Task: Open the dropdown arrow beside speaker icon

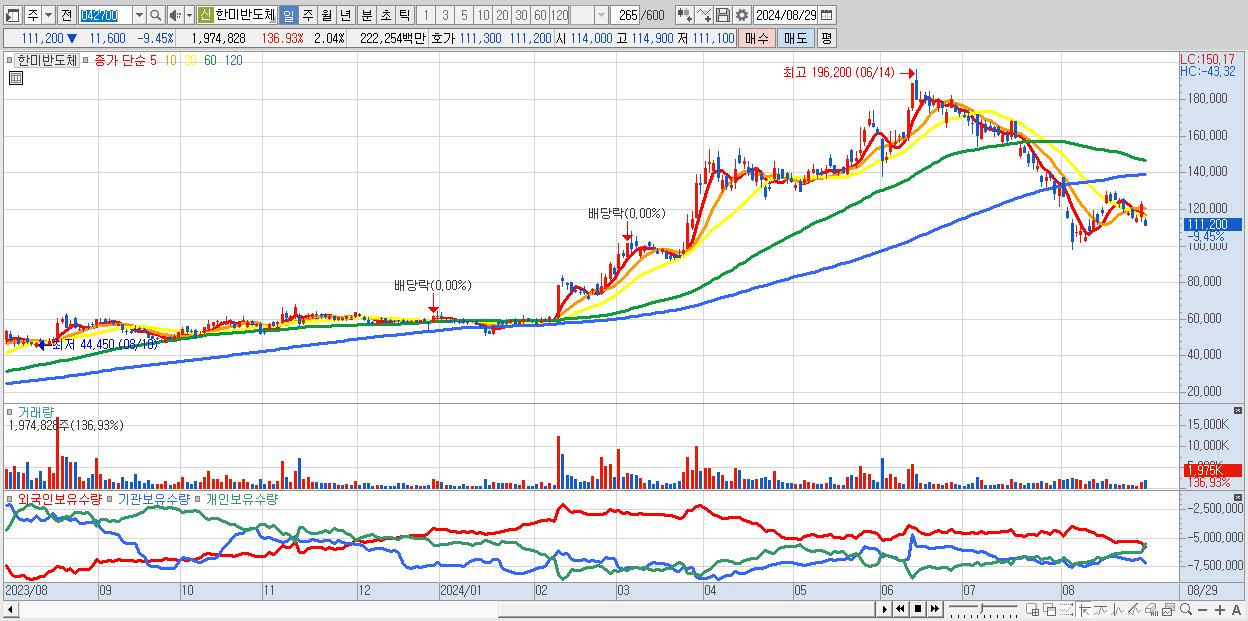Action: 189,15
